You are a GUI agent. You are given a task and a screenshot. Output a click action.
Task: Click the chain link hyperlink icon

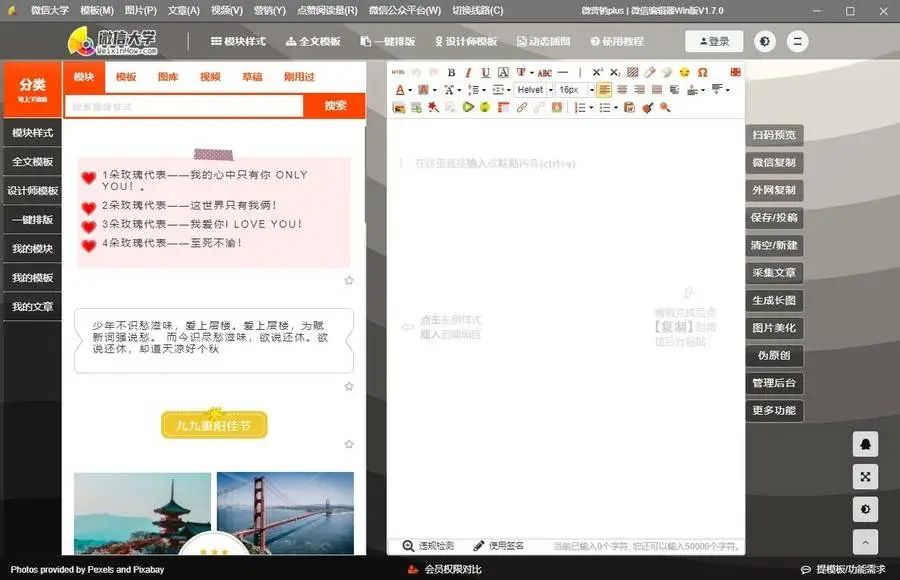click(x=521, y=107)
